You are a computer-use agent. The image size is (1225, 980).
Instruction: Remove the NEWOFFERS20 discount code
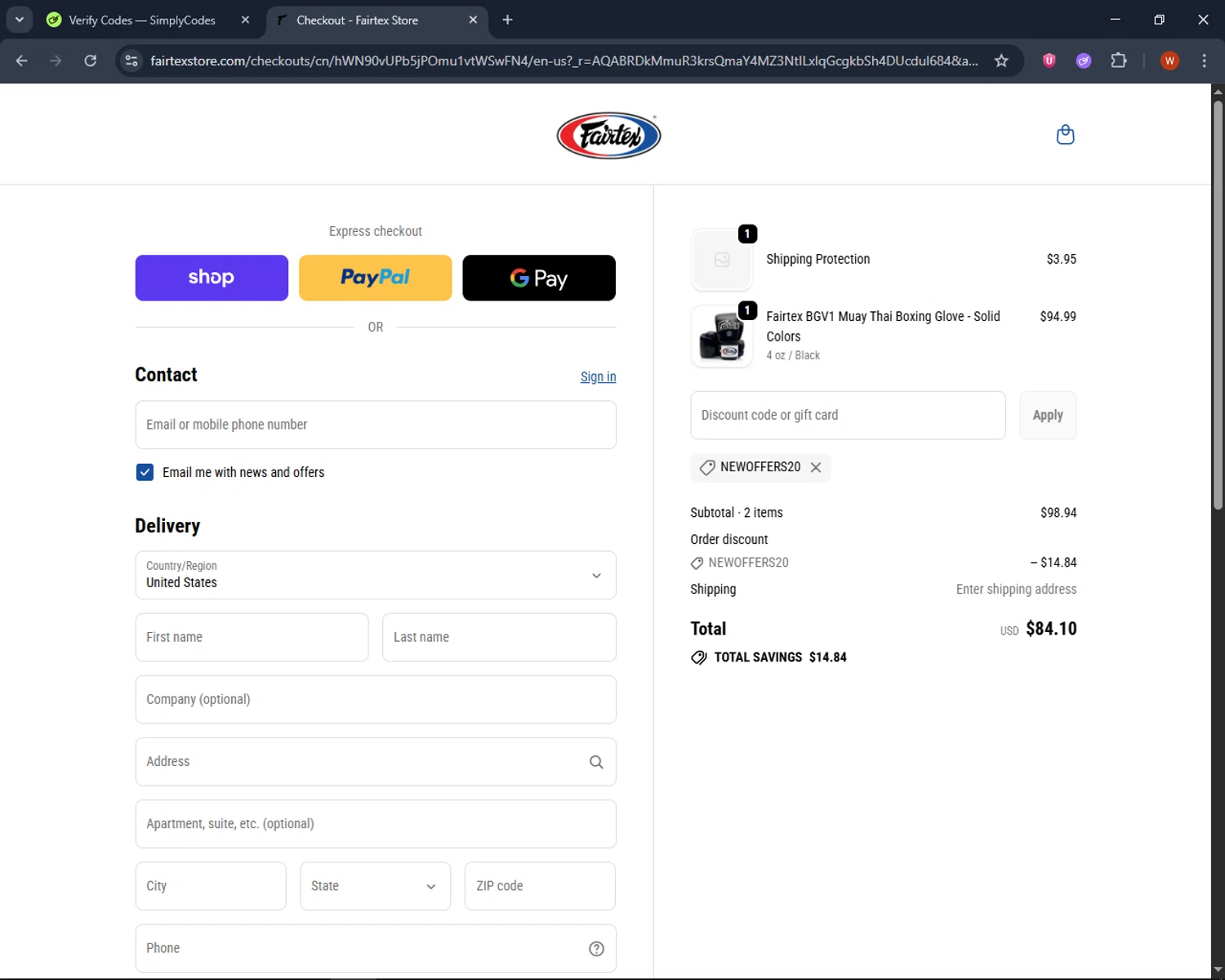pos(815,467)
